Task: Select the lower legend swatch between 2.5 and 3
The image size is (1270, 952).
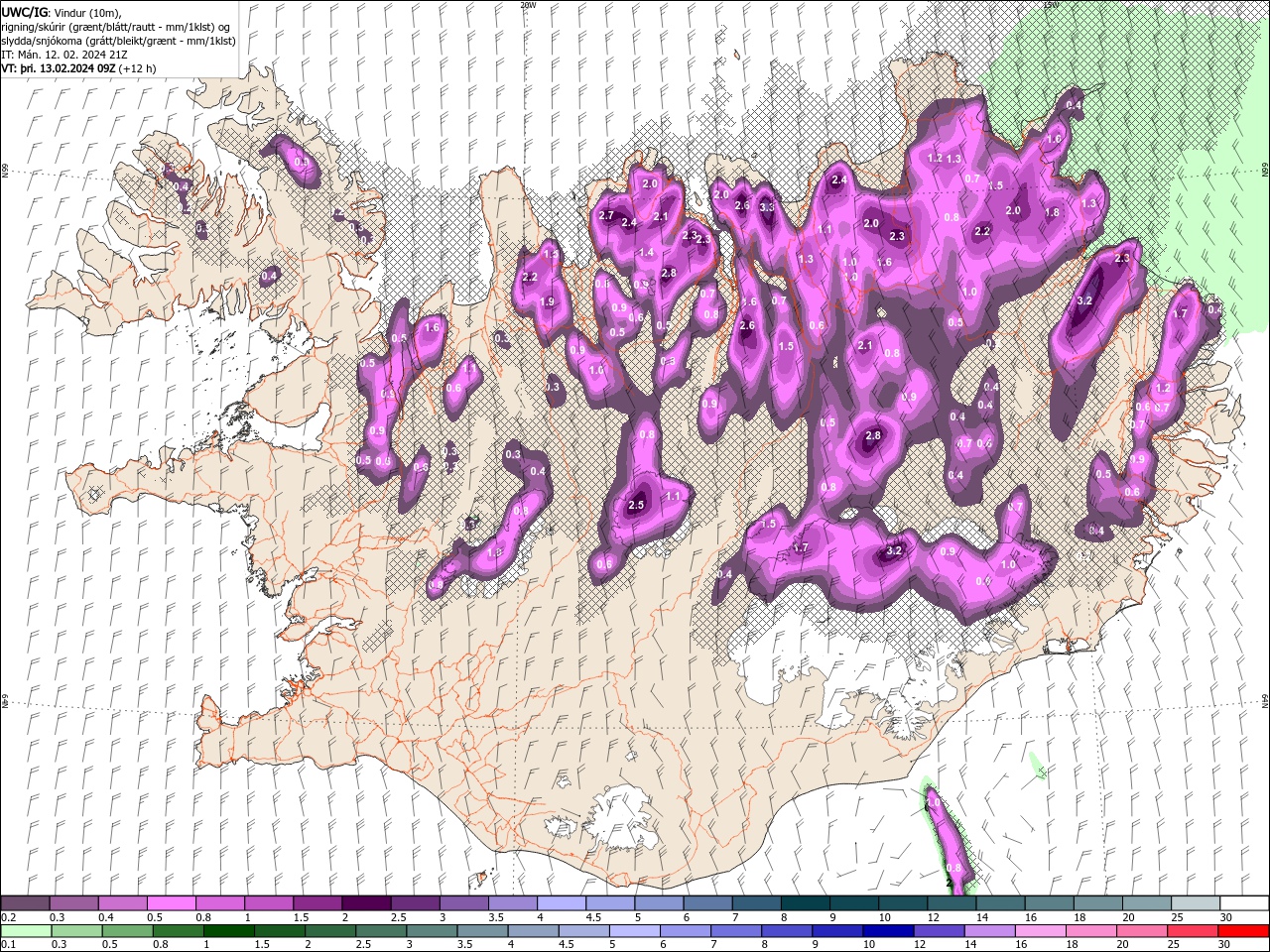Action: pos(381,931)
